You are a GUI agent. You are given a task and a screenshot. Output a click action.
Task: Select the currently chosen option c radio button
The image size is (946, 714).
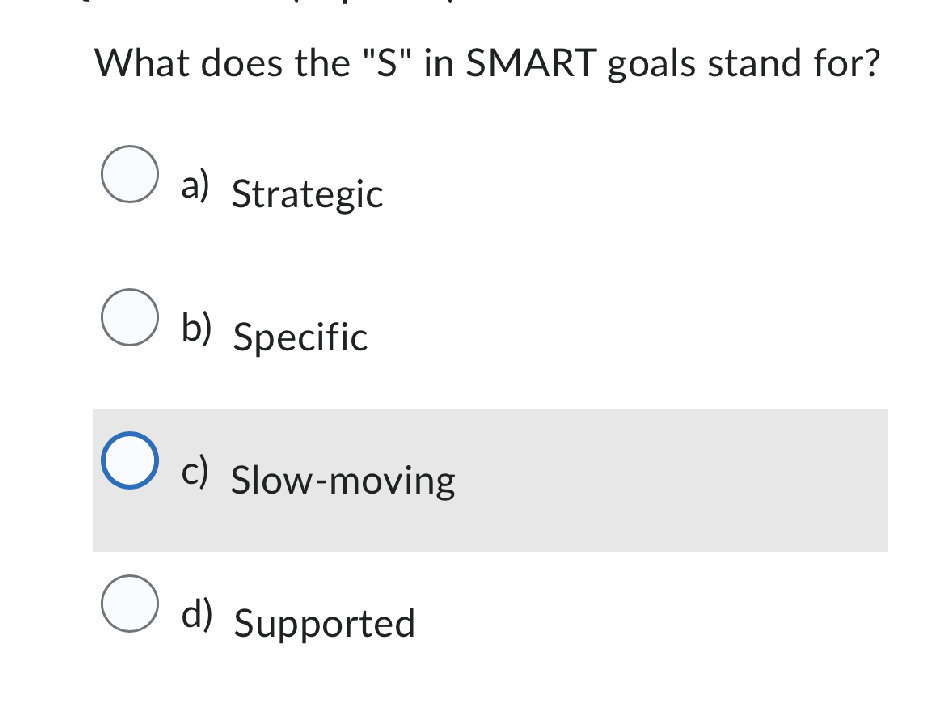[128, 460]
